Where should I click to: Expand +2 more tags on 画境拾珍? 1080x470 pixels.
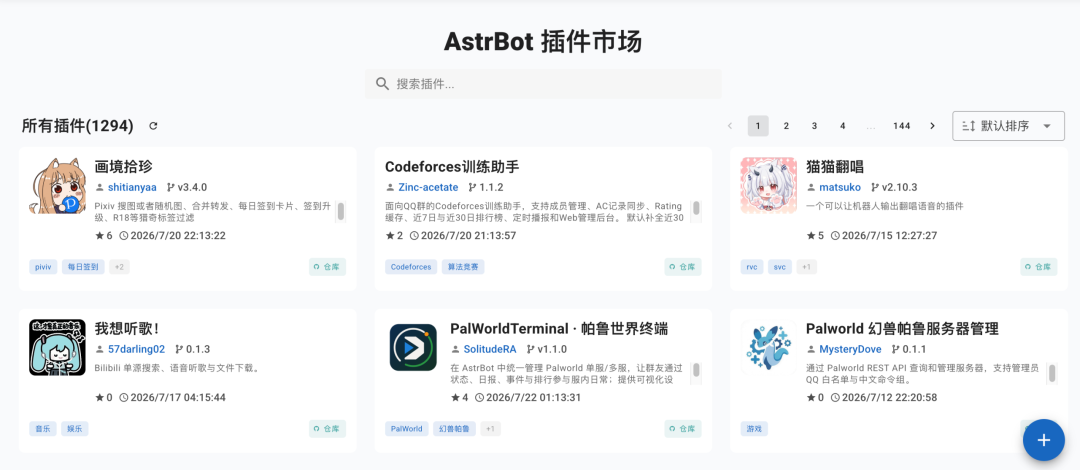119,267
